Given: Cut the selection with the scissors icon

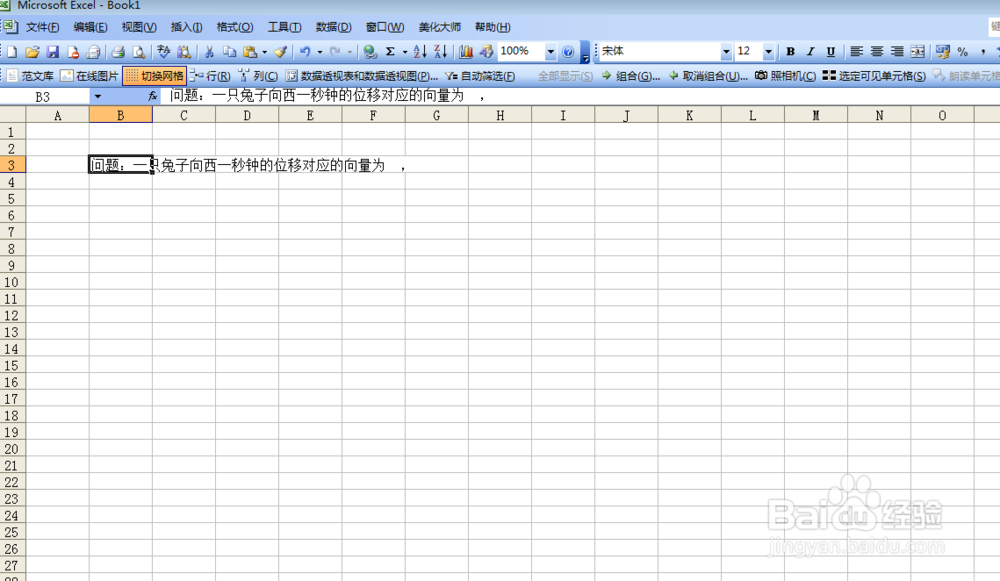Looking at the screenshot, I should coord(209,52).
